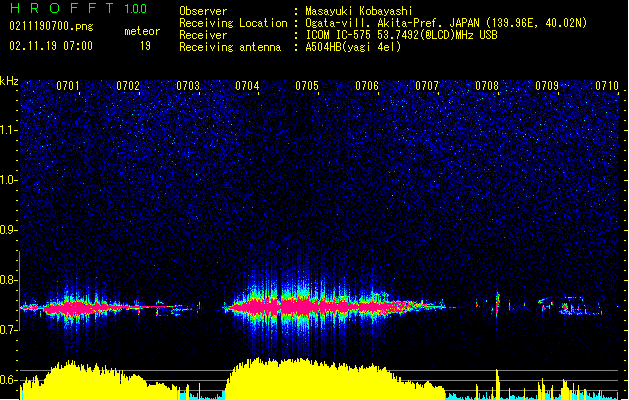Click the 0.8 kHz axis label
The height and width of the screenshot is (400, 629).
click(8, 280)
